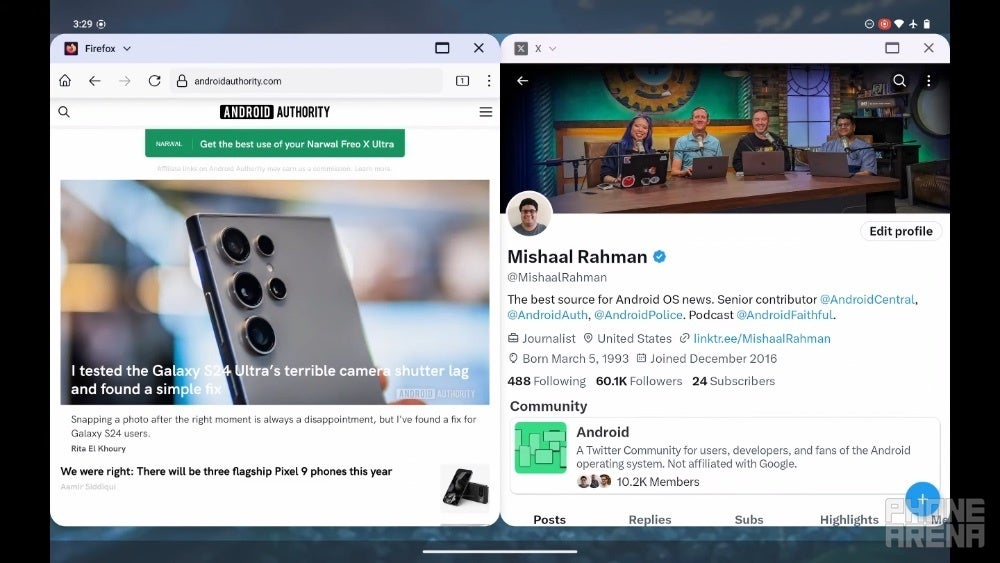Tap the do-not-disturb status icon
This screenshot has height=563, width=1000.
(869, 24)
